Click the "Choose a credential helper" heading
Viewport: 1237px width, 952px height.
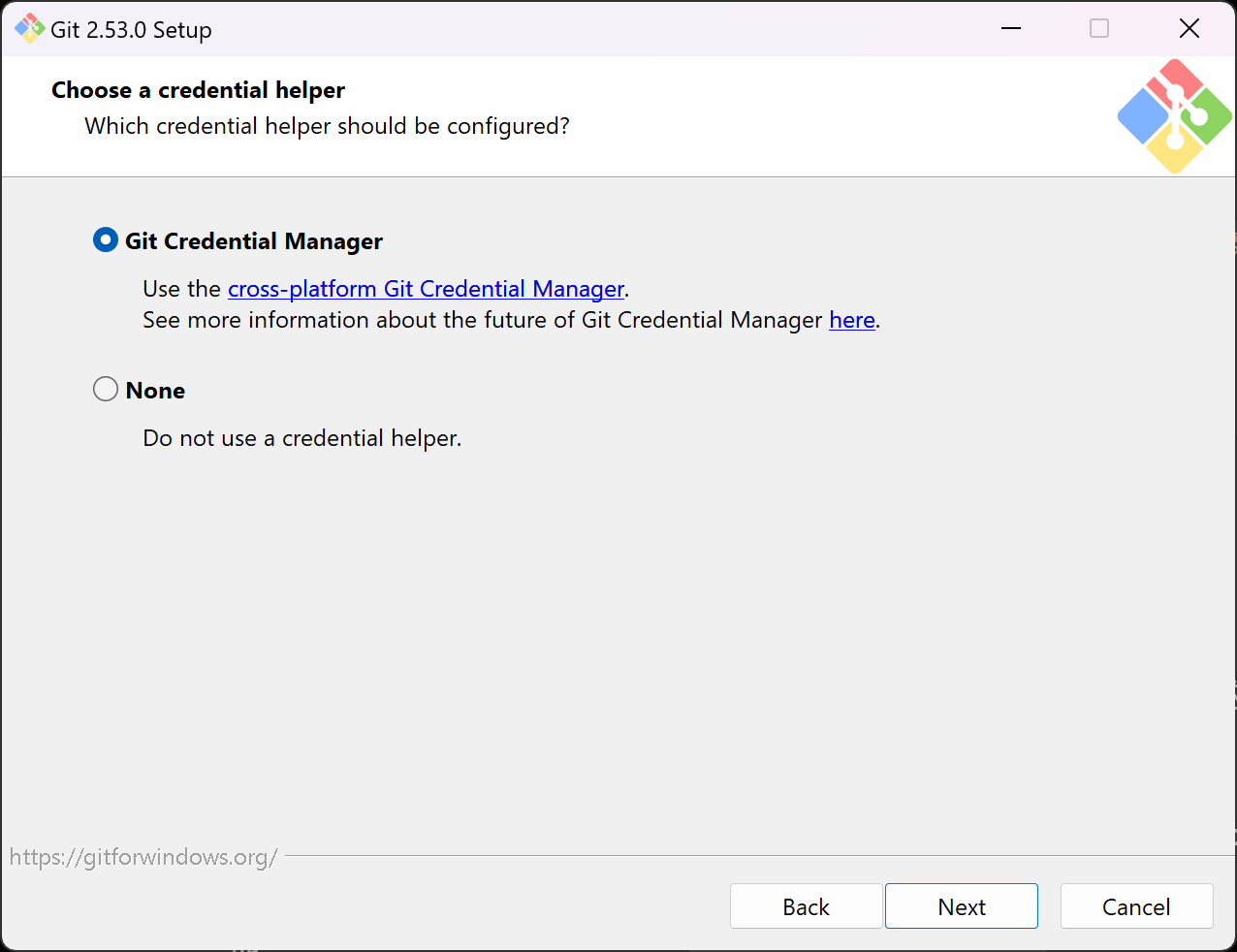(x=198, y=90)
